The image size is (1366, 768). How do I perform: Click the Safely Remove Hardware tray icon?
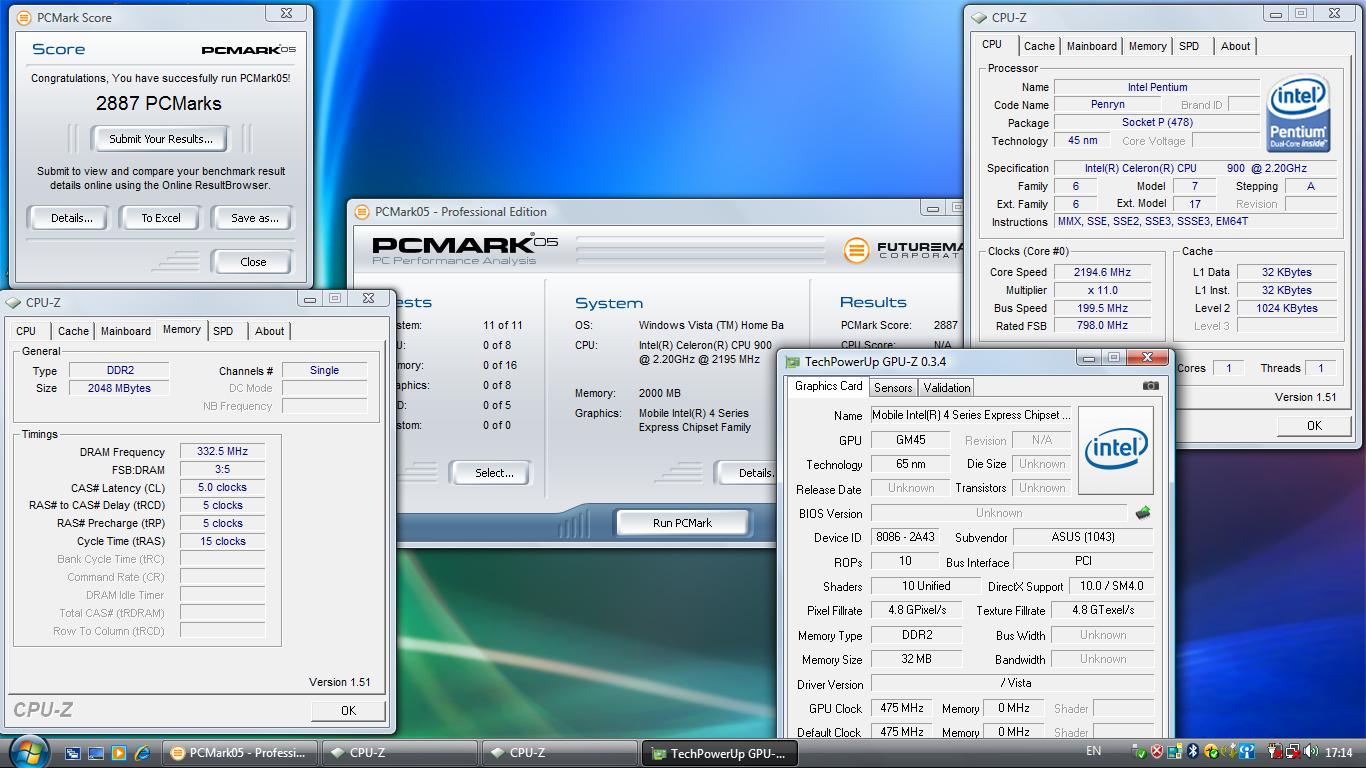[x=1139, y=751]
